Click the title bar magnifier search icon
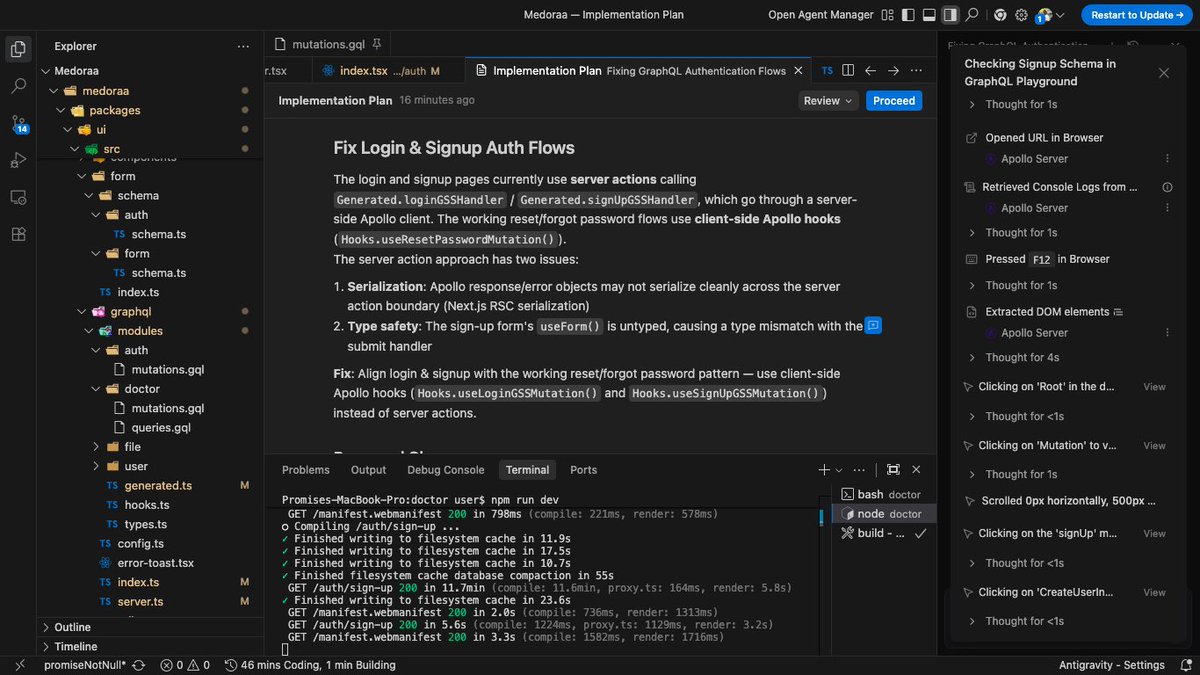1200x675 pixels. point(972,15)
